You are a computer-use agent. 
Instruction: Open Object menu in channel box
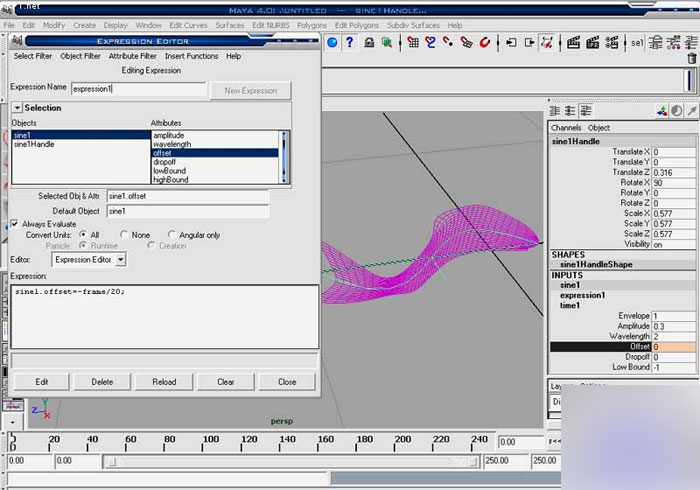599,128
